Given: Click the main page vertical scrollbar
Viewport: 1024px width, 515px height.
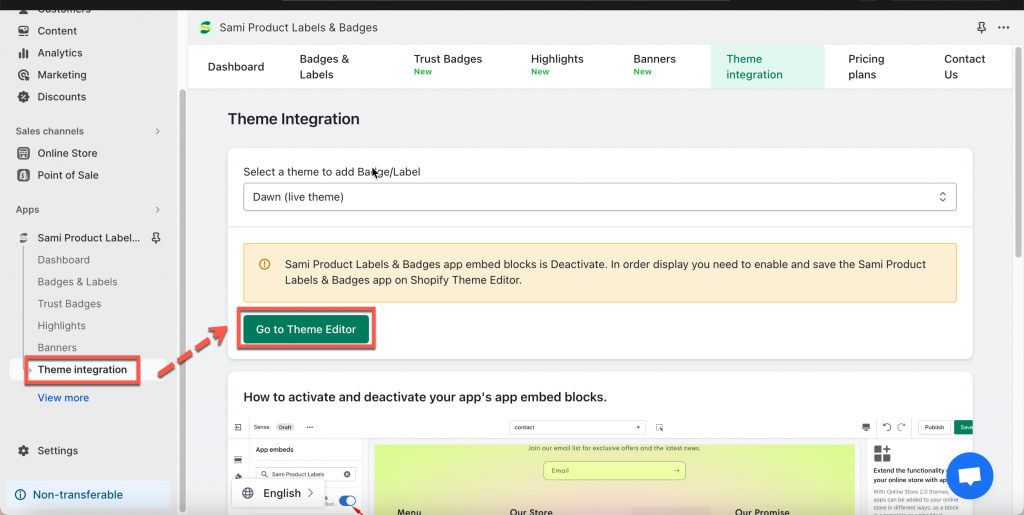Looking at the screenshot, I should coord(1018,150).
